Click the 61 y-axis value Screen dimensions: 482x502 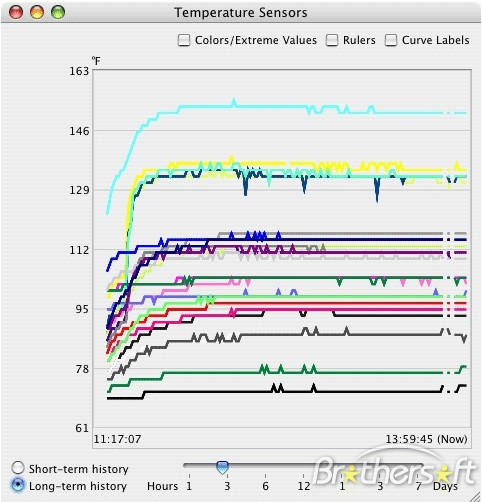click(x=82, y=428)
